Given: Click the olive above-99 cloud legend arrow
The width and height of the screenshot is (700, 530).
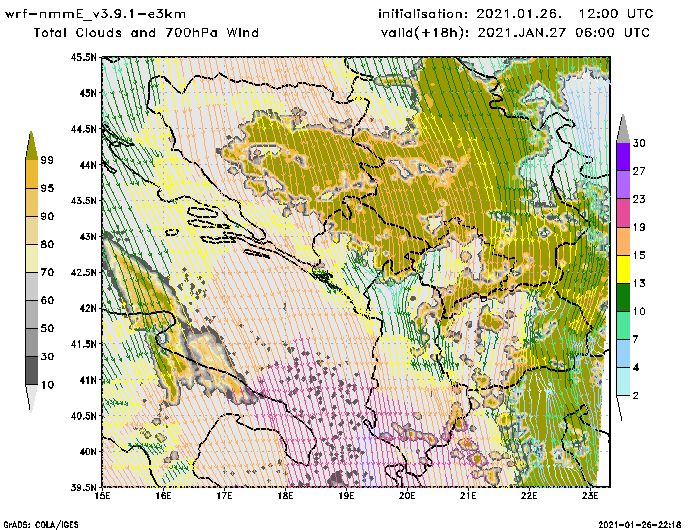Looking at the screenshot, I should pyautogui.click(x=31, y=146).
